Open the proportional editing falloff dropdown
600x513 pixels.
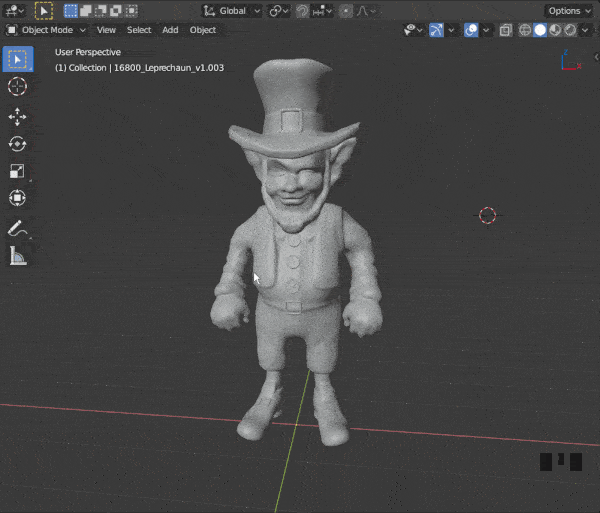pos(366,11)
